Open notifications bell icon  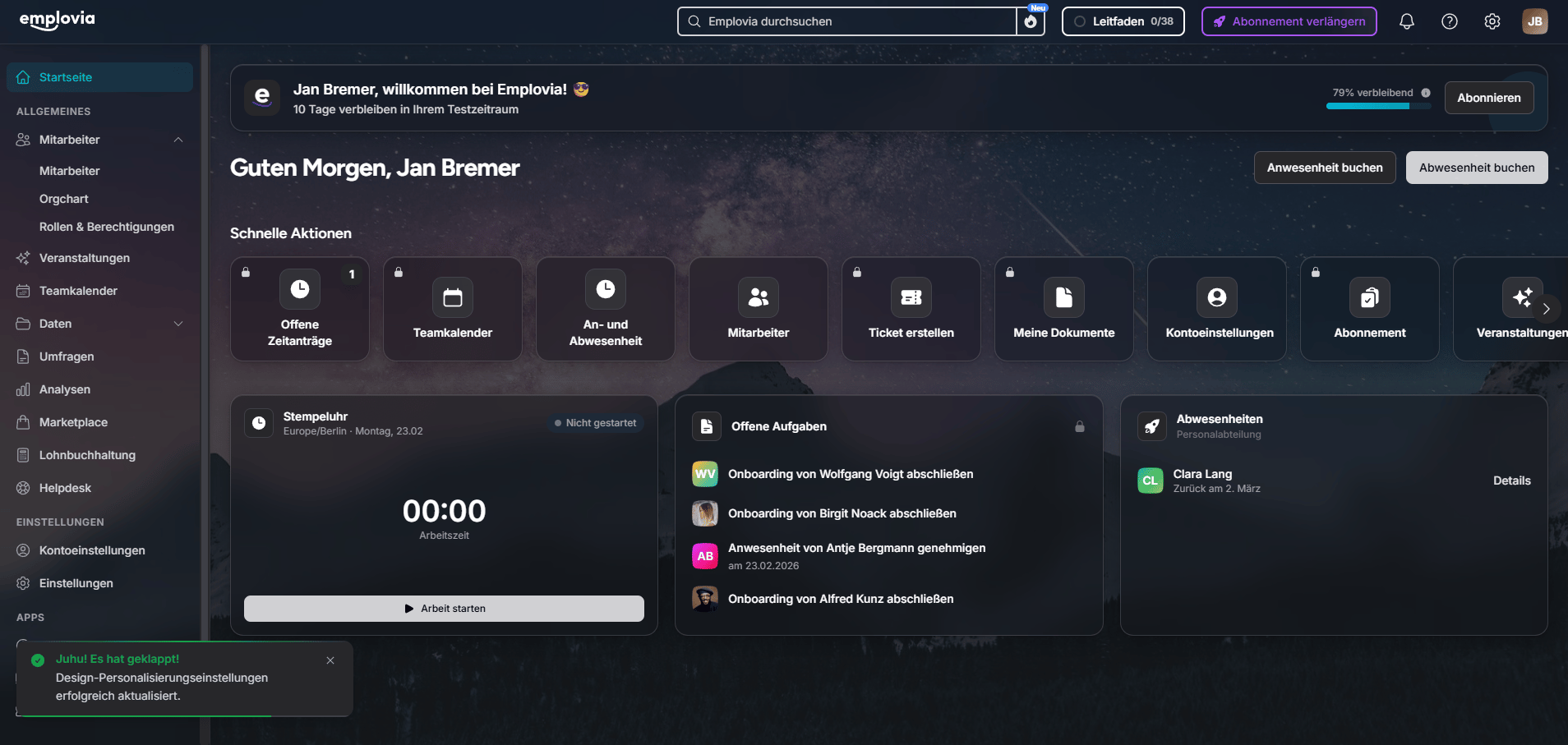tap(1406, 21)
